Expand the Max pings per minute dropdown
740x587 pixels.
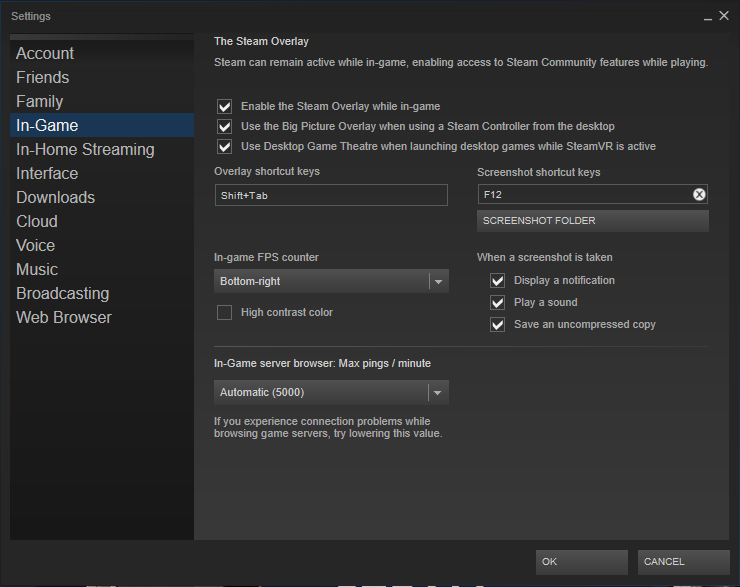pyautogui.click(x=331, y=393)
